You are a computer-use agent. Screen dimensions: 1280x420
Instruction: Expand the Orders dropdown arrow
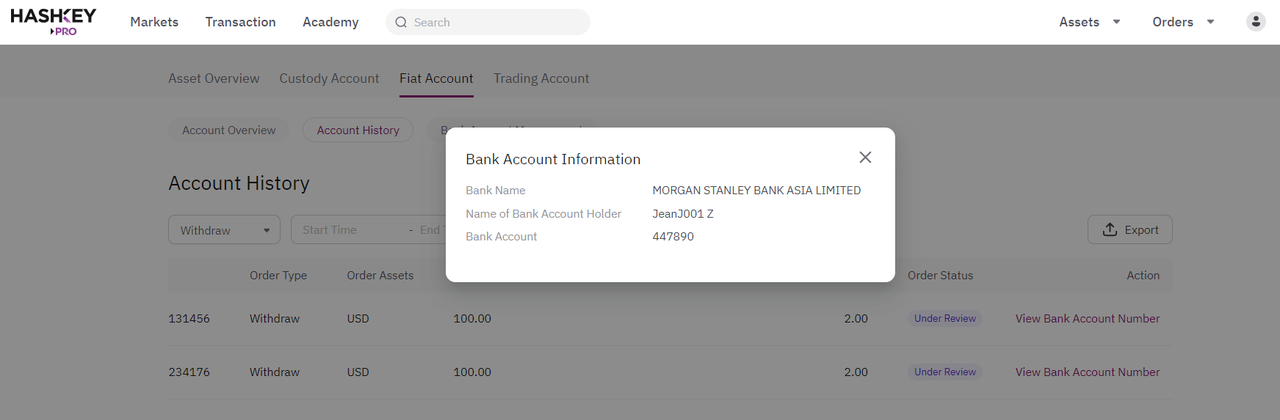tap(1210, 22)
